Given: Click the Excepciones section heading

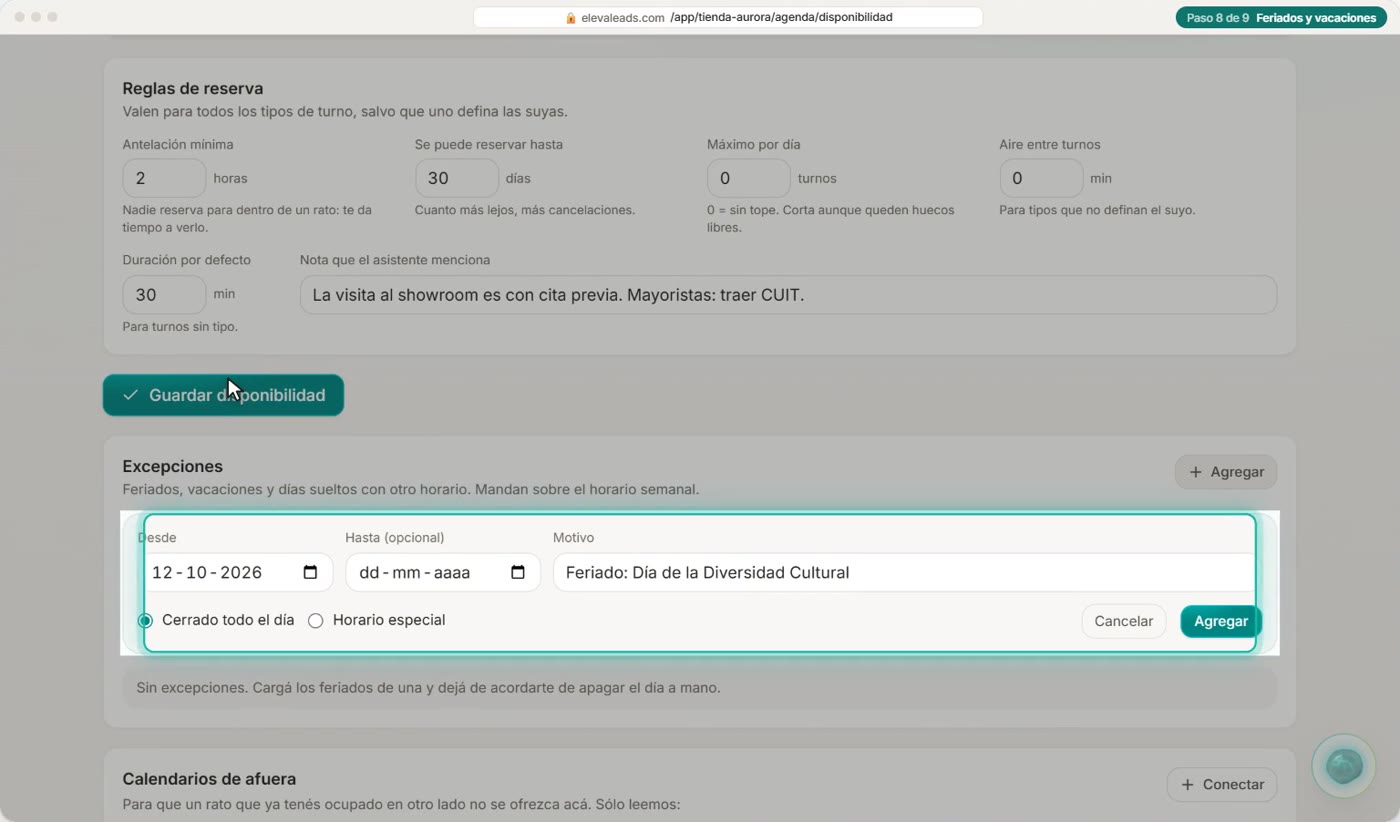Looking at the screenshot, I should [x=172, y=467].
